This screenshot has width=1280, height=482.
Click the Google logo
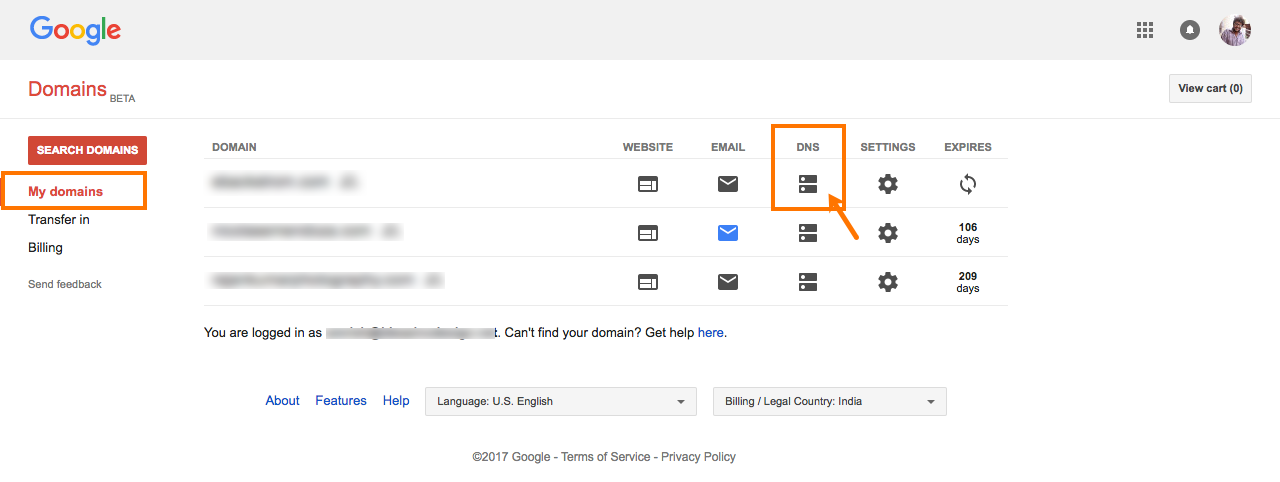point(75,30)
